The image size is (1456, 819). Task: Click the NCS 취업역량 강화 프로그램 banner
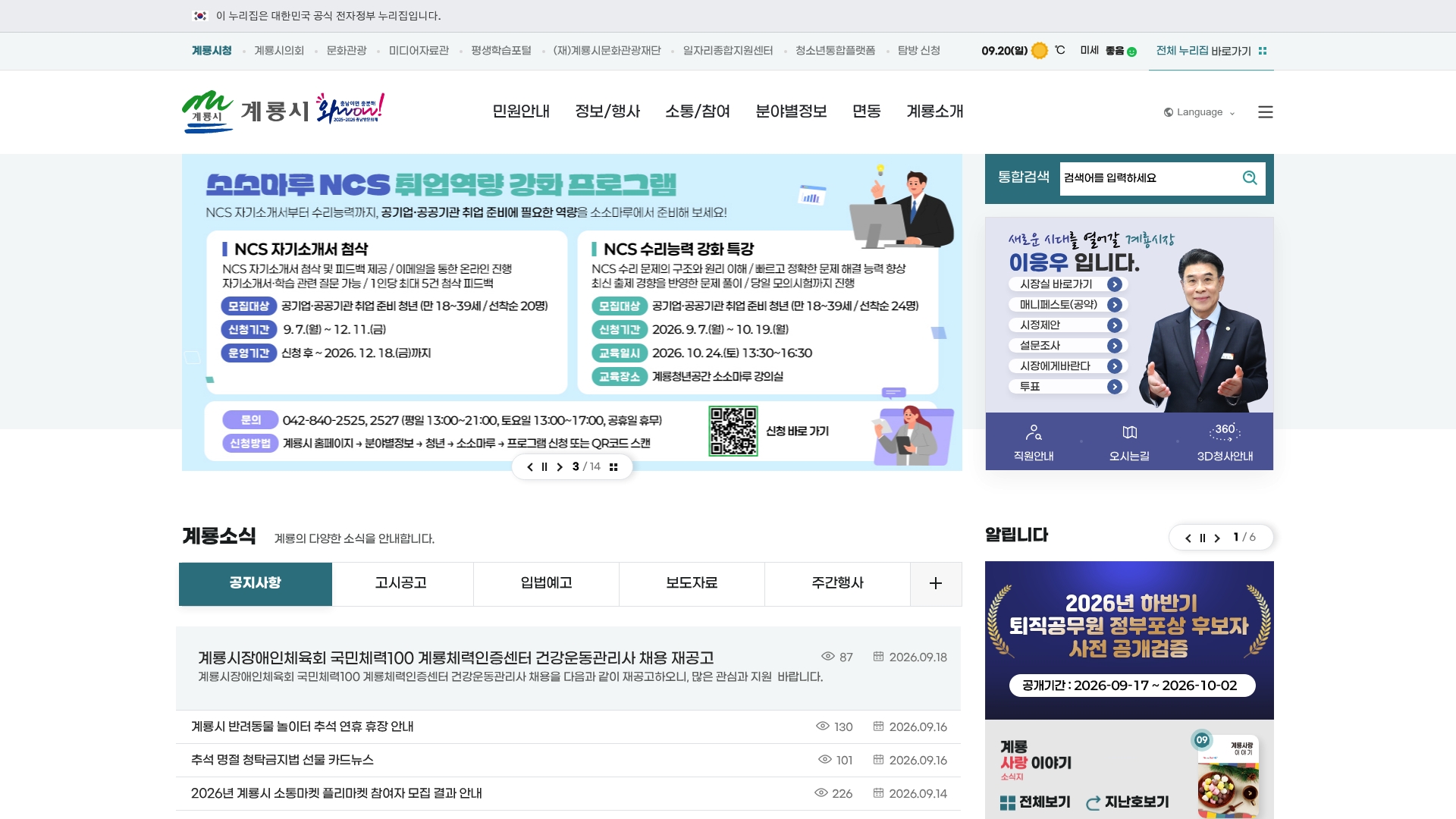(572, 312)
